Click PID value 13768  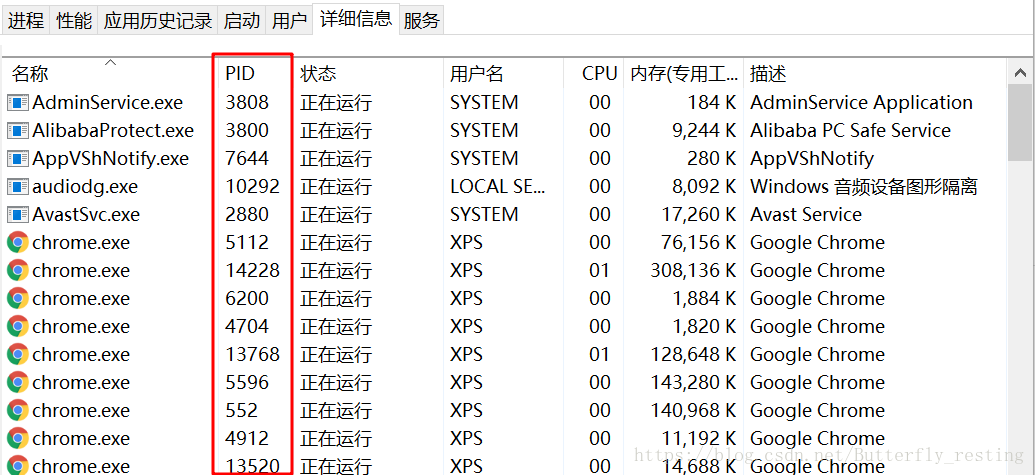click(x=252, y=355)
